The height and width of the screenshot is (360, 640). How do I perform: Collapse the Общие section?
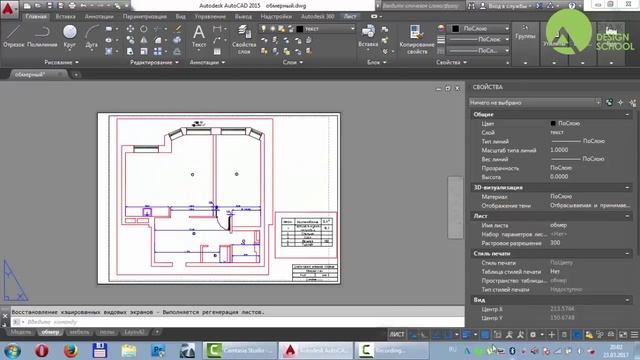point(627,115)
